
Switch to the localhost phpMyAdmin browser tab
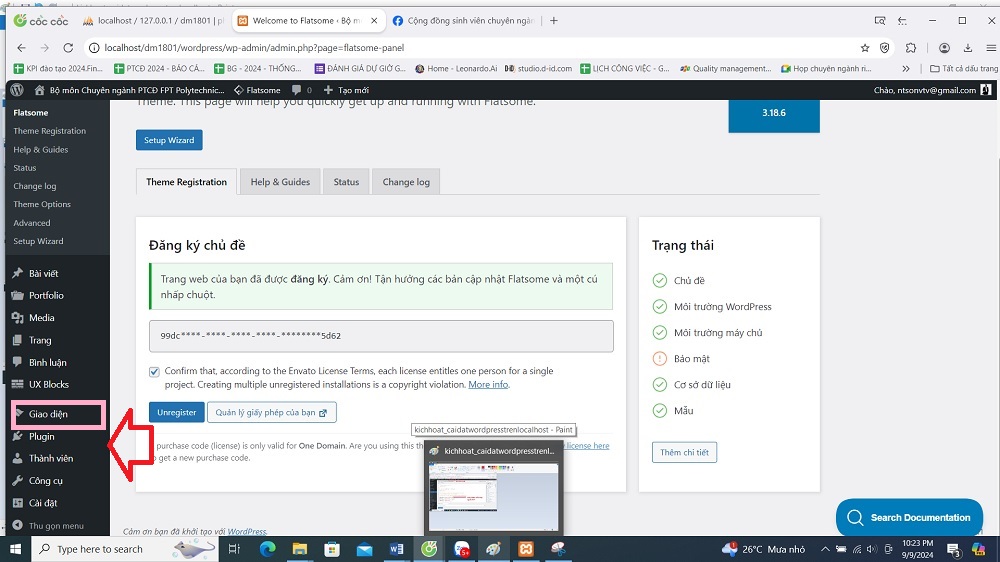154,20
